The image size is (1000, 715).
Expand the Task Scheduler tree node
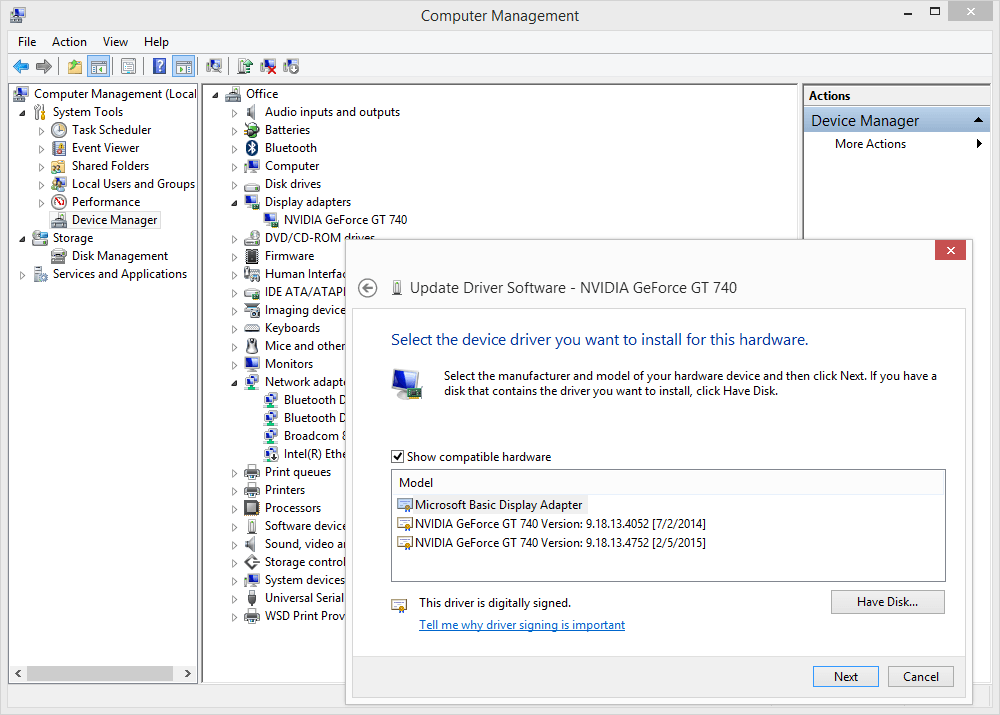click(41, 130)
